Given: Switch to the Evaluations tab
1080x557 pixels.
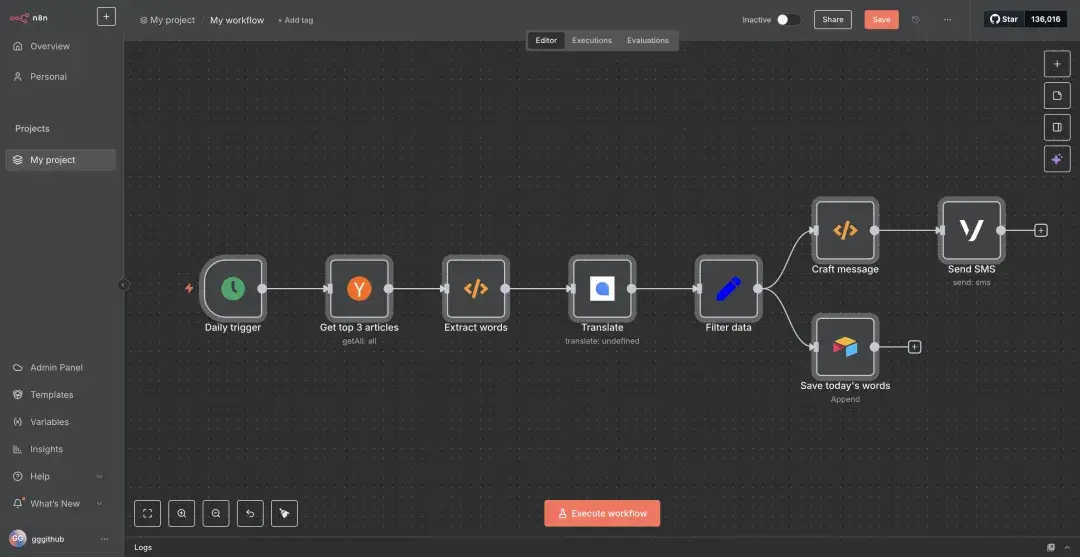Looking at the screenshot, I should pos(647,41).
